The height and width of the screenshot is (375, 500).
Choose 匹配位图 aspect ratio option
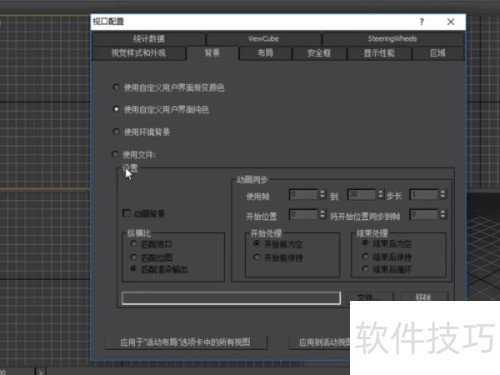134,257
